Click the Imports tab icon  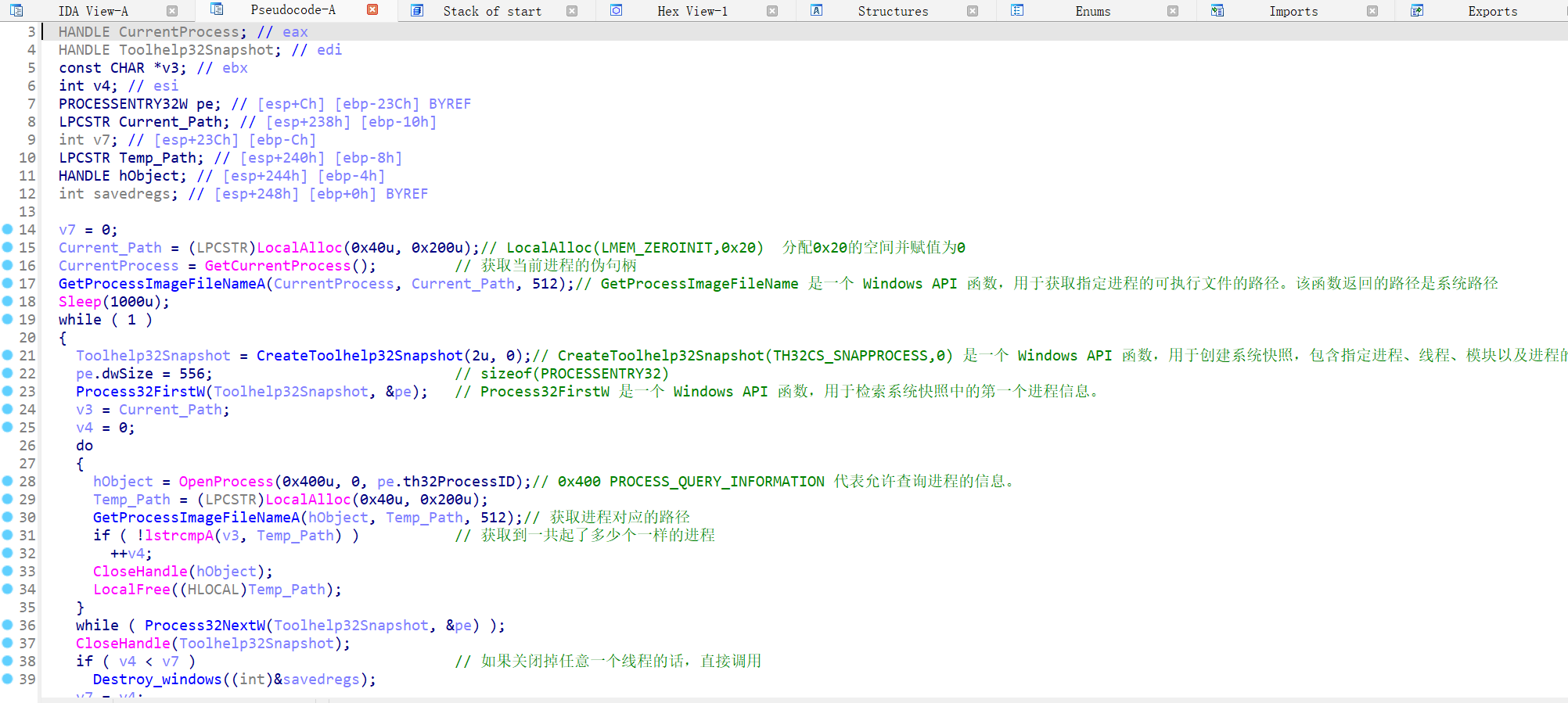click(1217, 11)
